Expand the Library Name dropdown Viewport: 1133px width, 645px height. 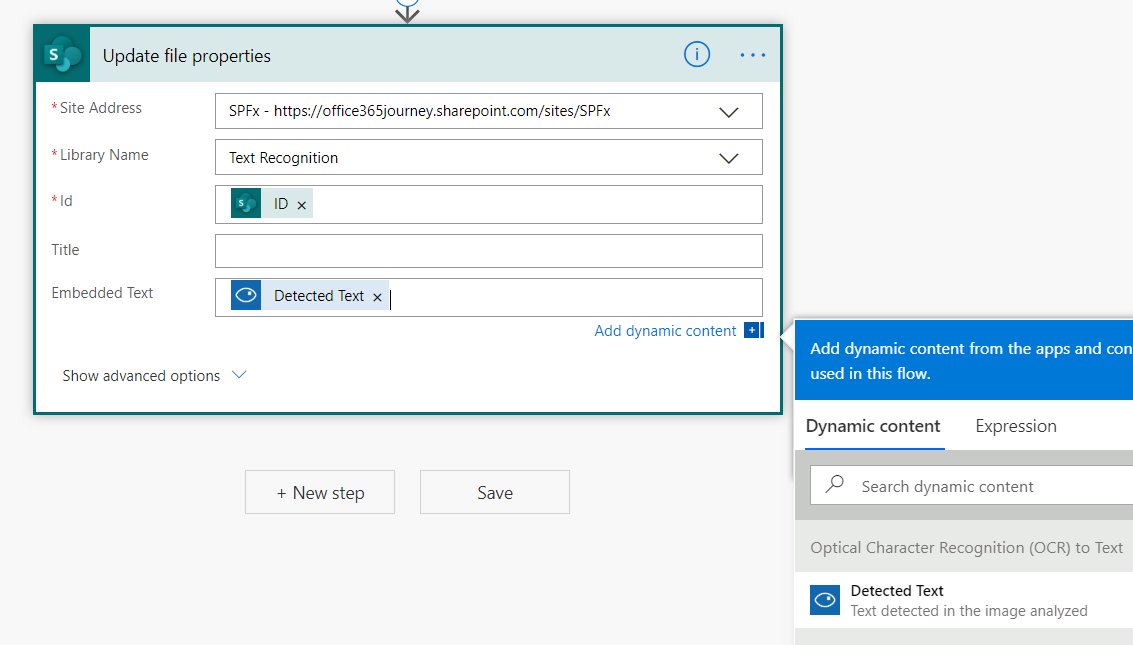[728, 158]
